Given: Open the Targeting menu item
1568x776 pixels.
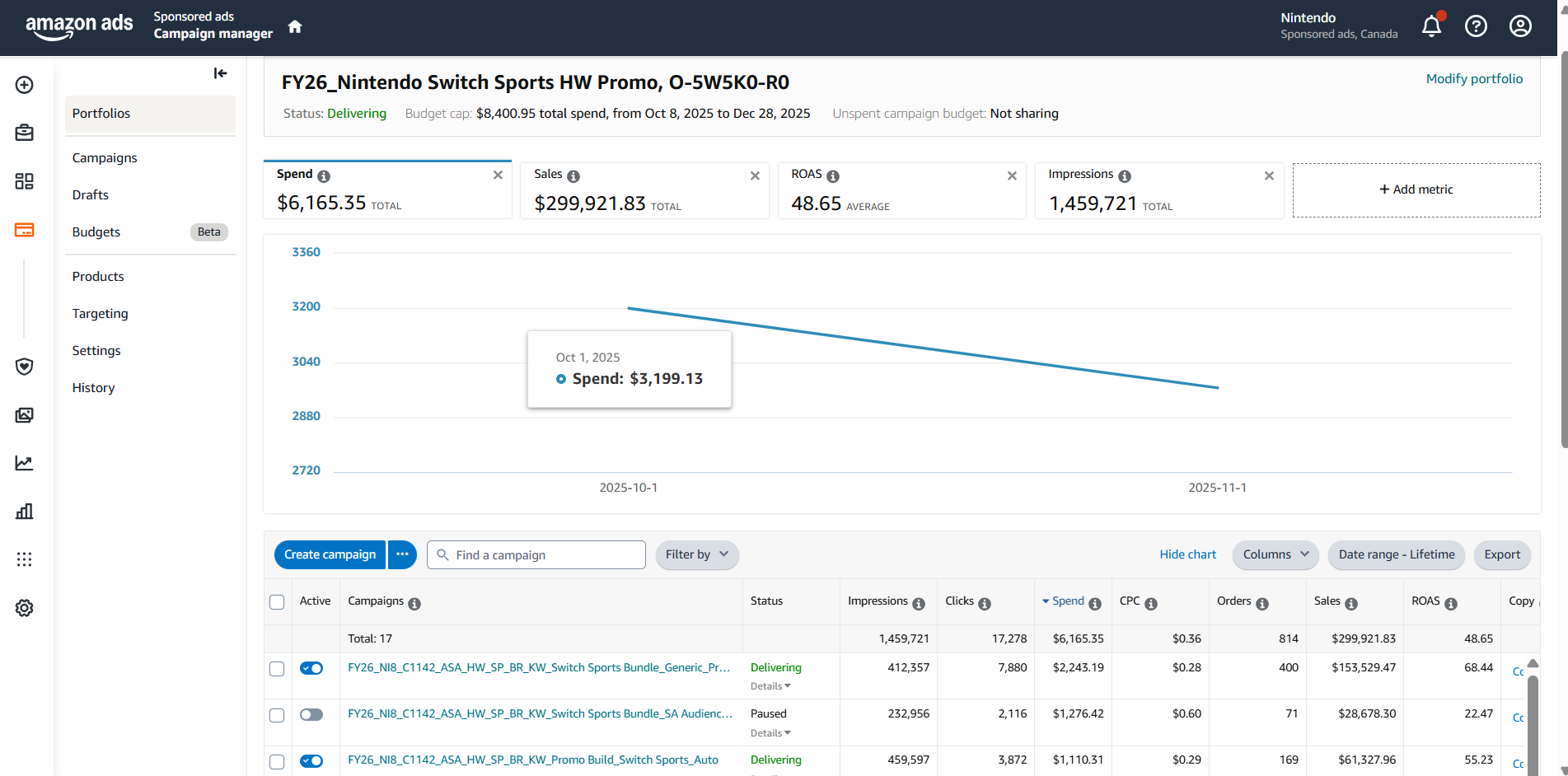Looking at the screenshot, I should (100, 313).
